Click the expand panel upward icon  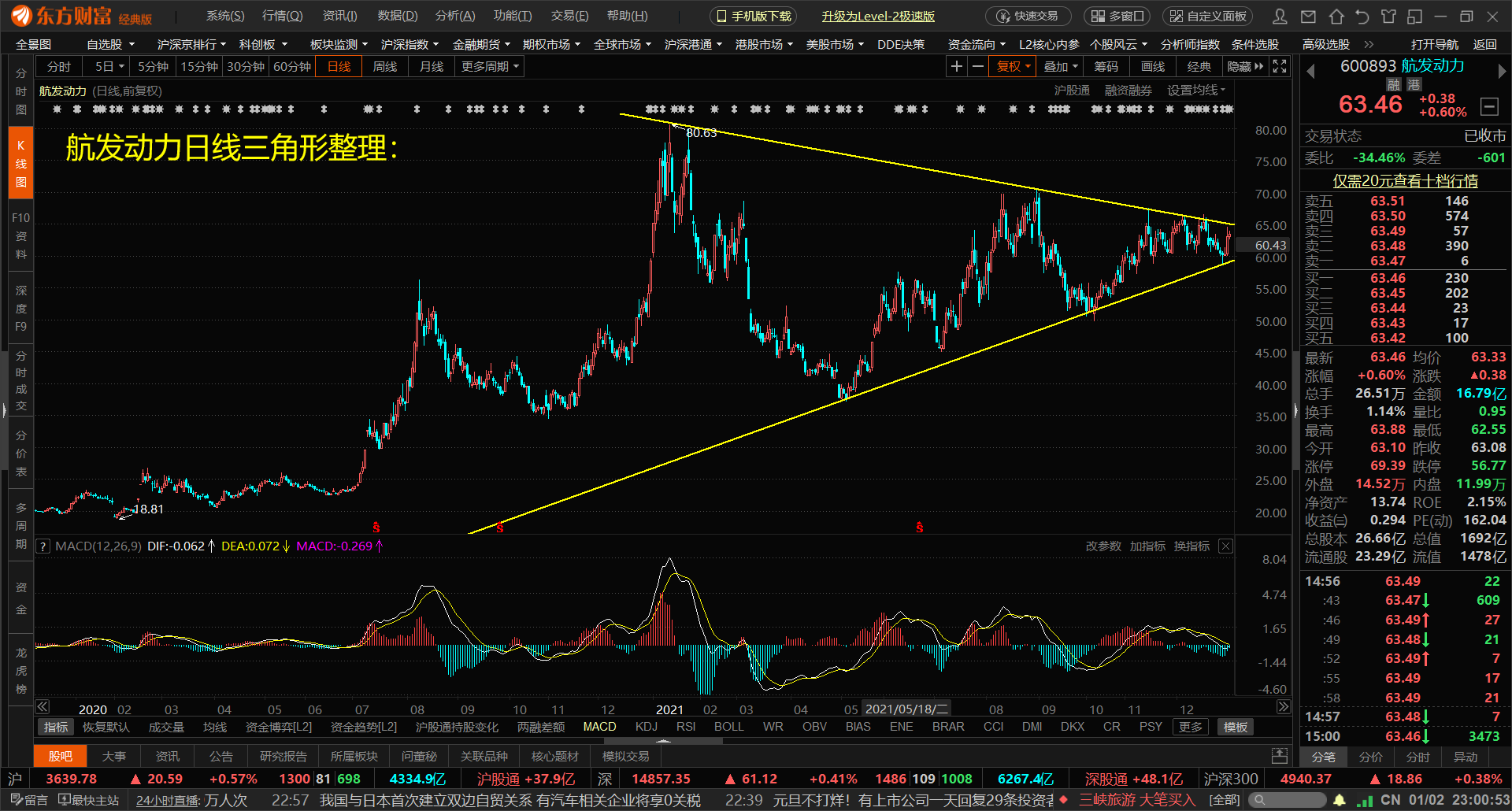click(1280, 757)
